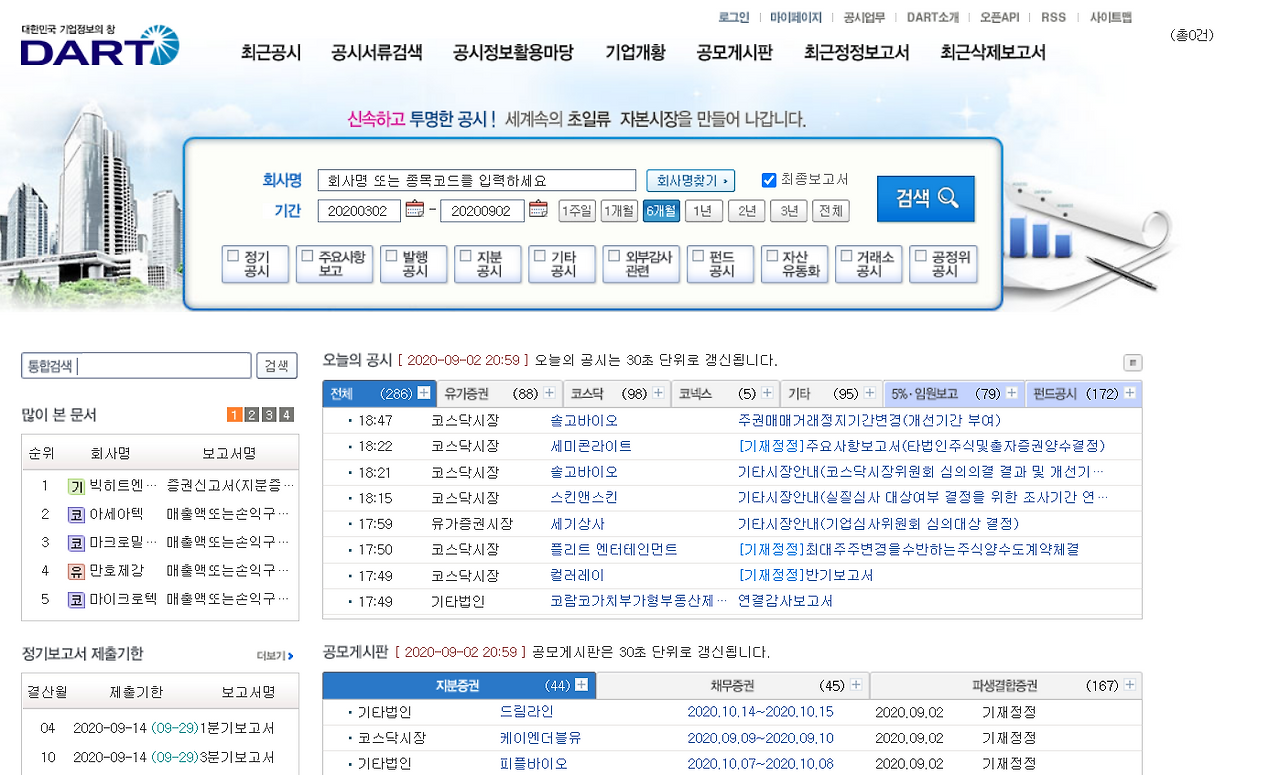This screenshot has width=1280, height=775.
Task: Check the 발행공시 checkbox
Action: pyautogui.click(x=391, y=256)
